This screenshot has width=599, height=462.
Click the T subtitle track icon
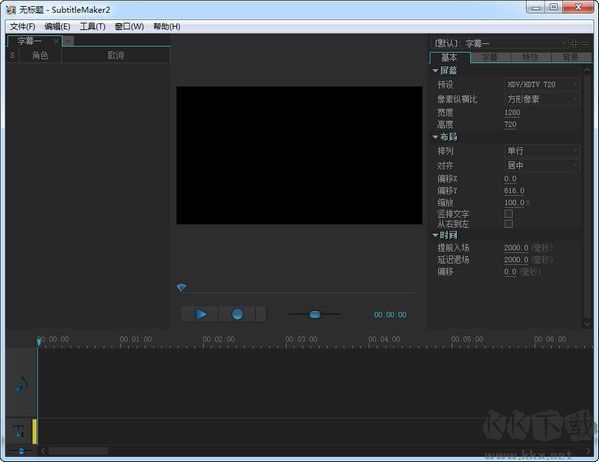click(19, 431)
